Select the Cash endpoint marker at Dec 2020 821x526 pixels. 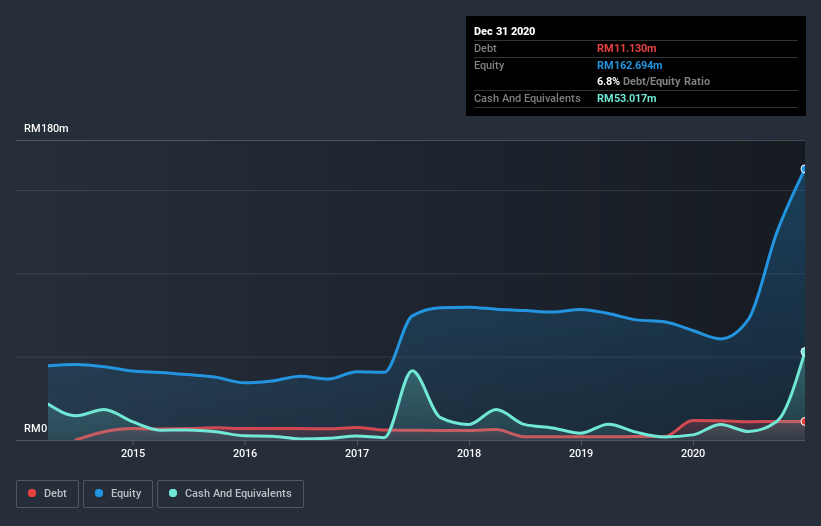tap(804, 351)
